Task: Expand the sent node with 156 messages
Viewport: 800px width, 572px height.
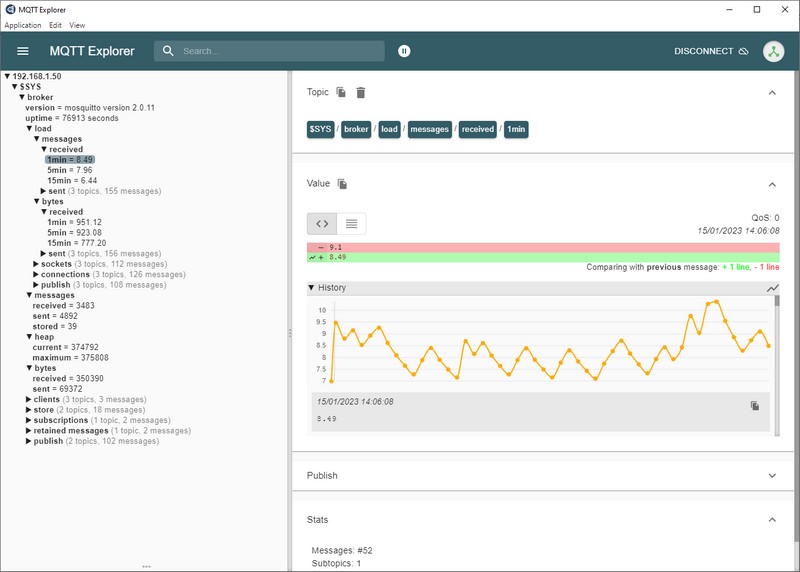Action: click(x=43, y=254)
